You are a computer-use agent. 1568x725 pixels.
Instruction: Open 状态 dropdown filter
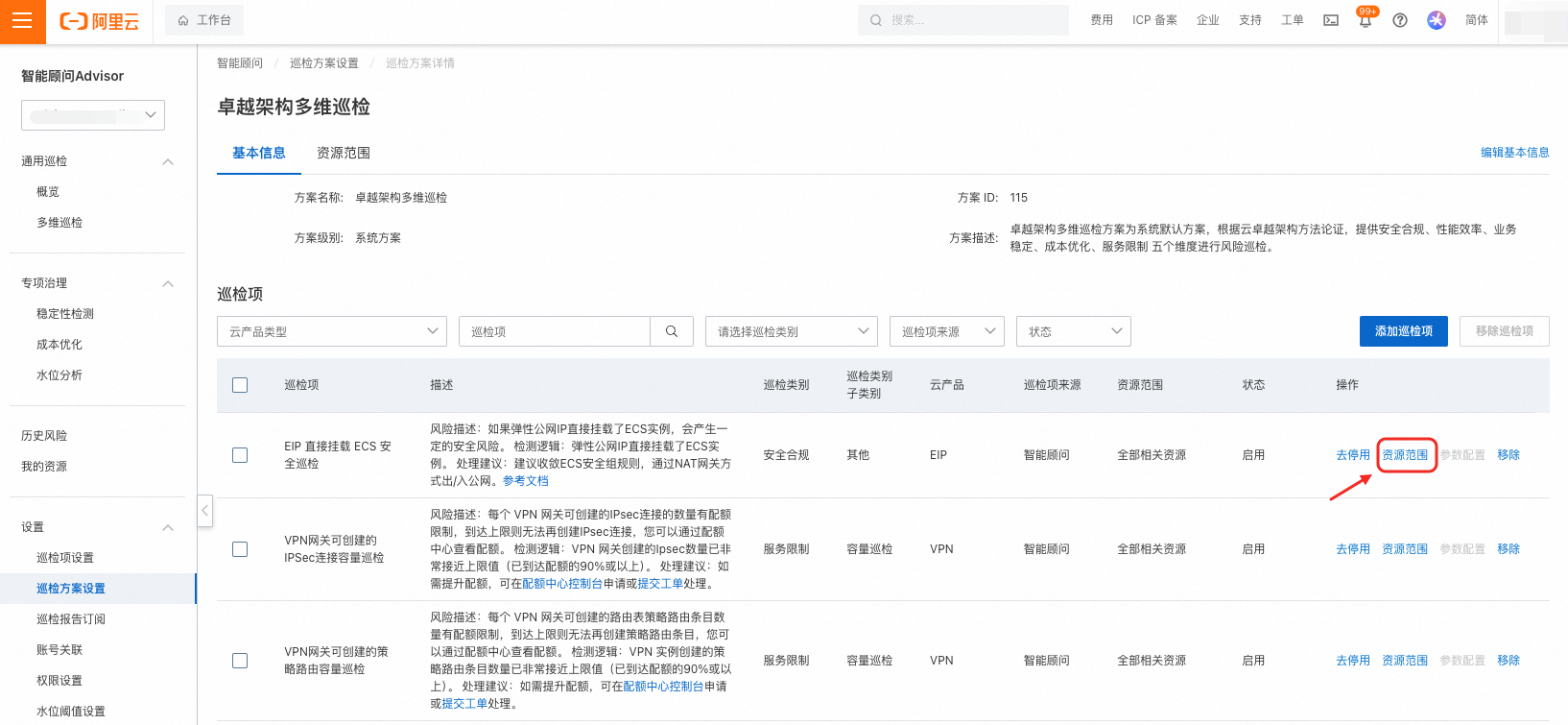click(x=1074, y=331)
